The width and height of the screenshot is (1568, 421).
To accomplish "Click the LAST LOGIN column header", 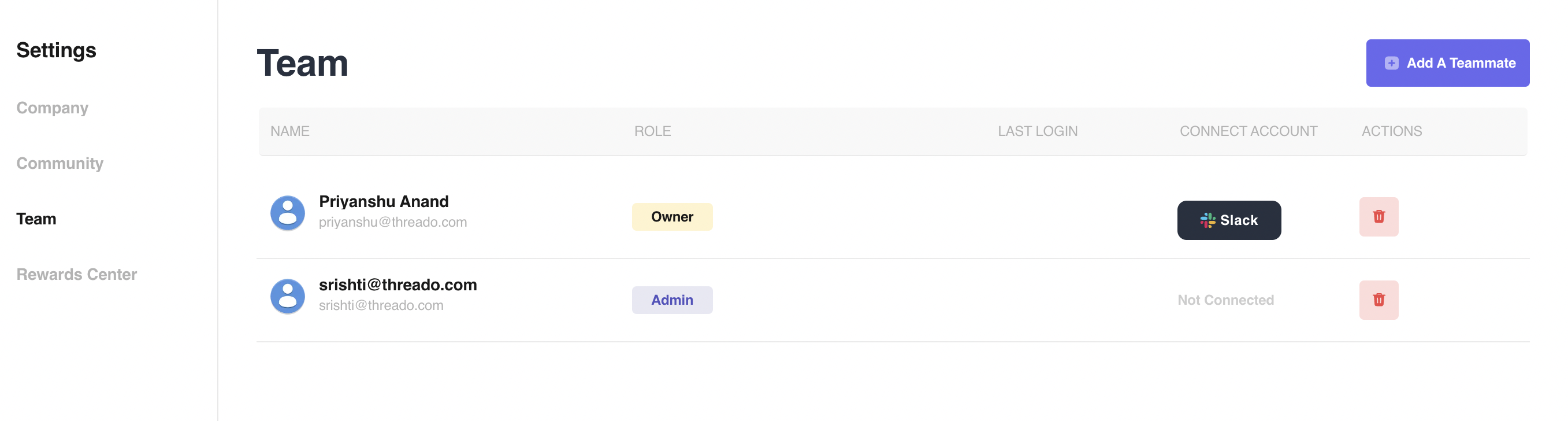I will [1036, 131].
